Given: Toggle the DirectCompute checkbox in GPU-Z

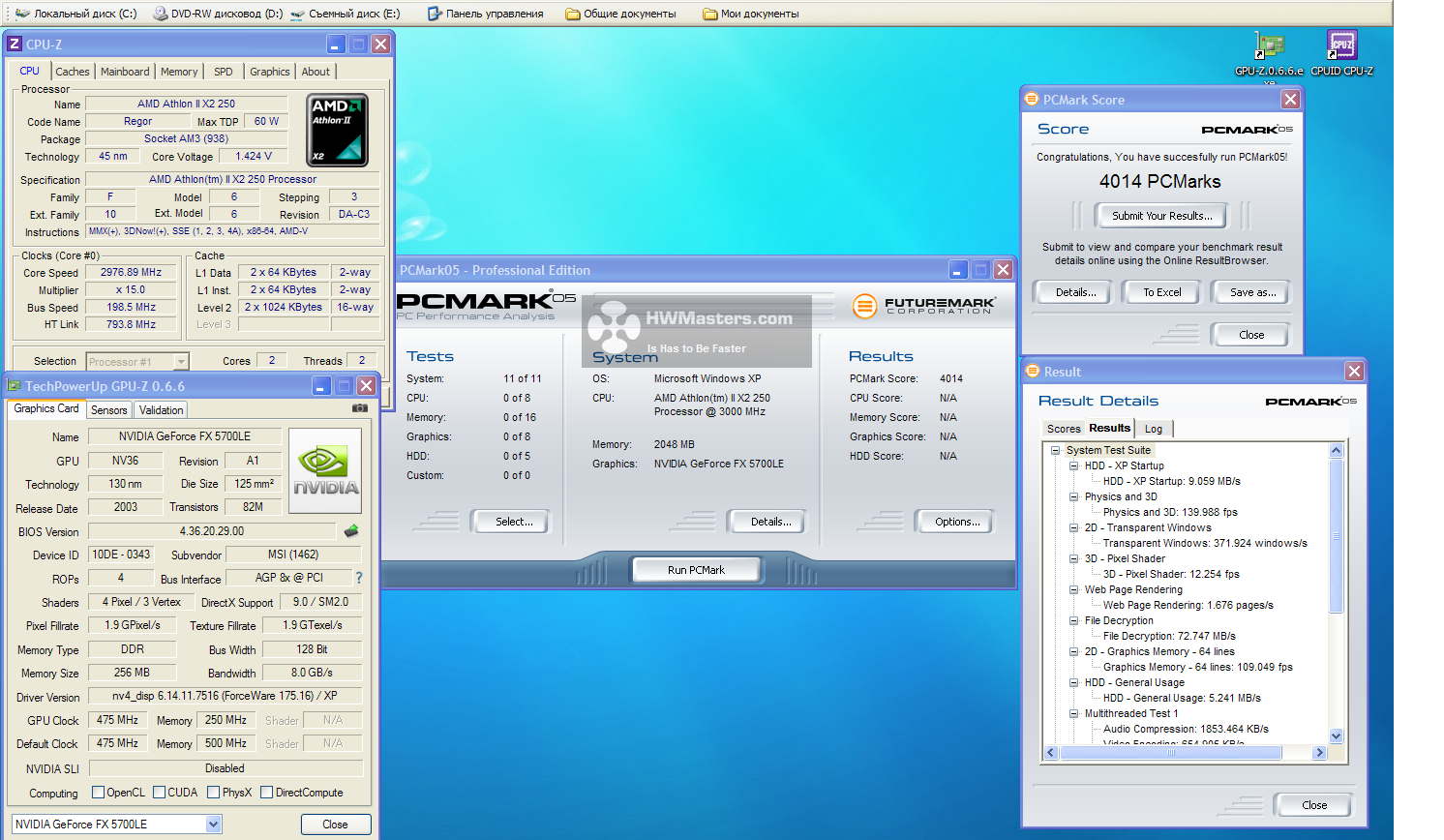Looking at the screenshot, I should (266, 793).
